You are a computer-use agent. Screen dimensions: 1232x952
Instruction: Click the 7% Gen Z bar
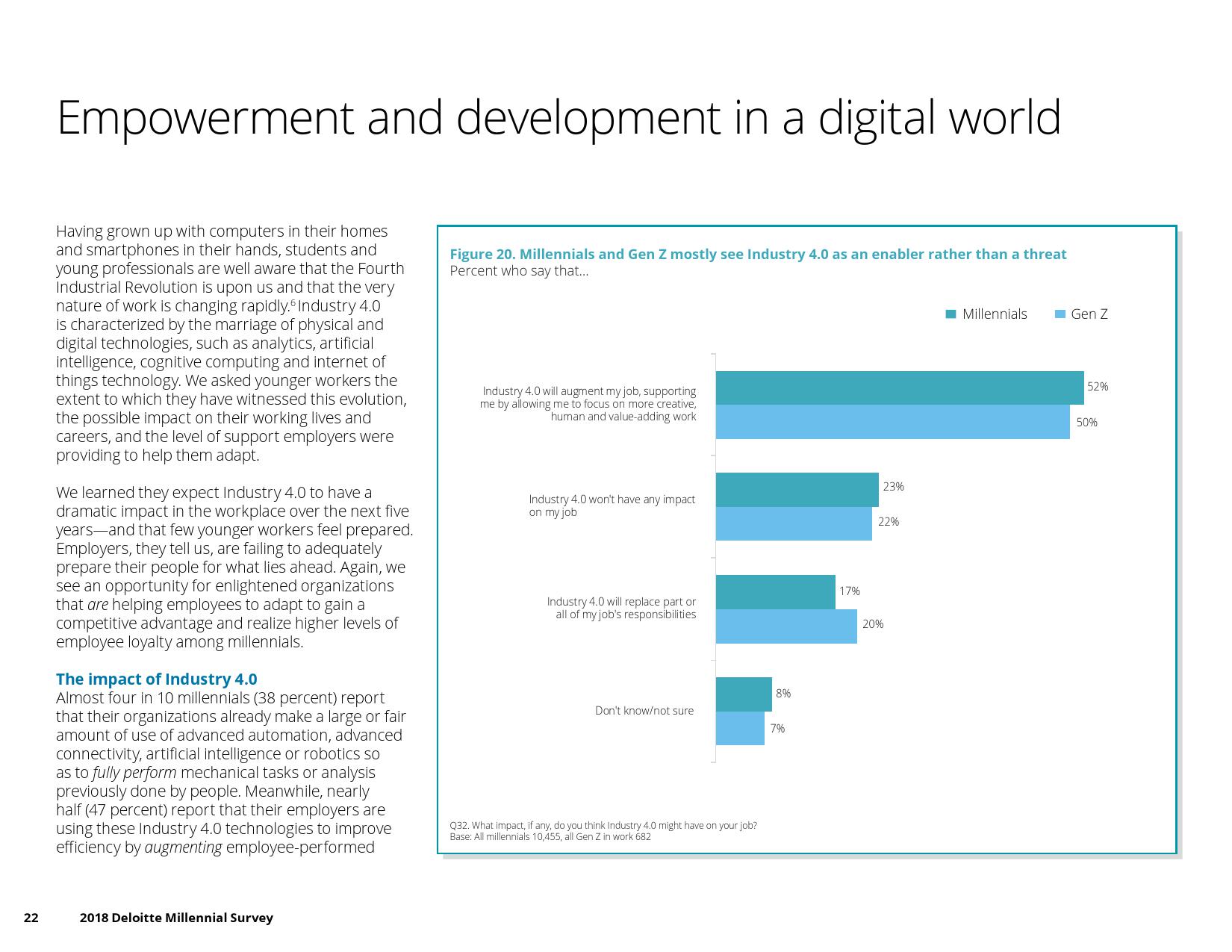click(739, 728)
